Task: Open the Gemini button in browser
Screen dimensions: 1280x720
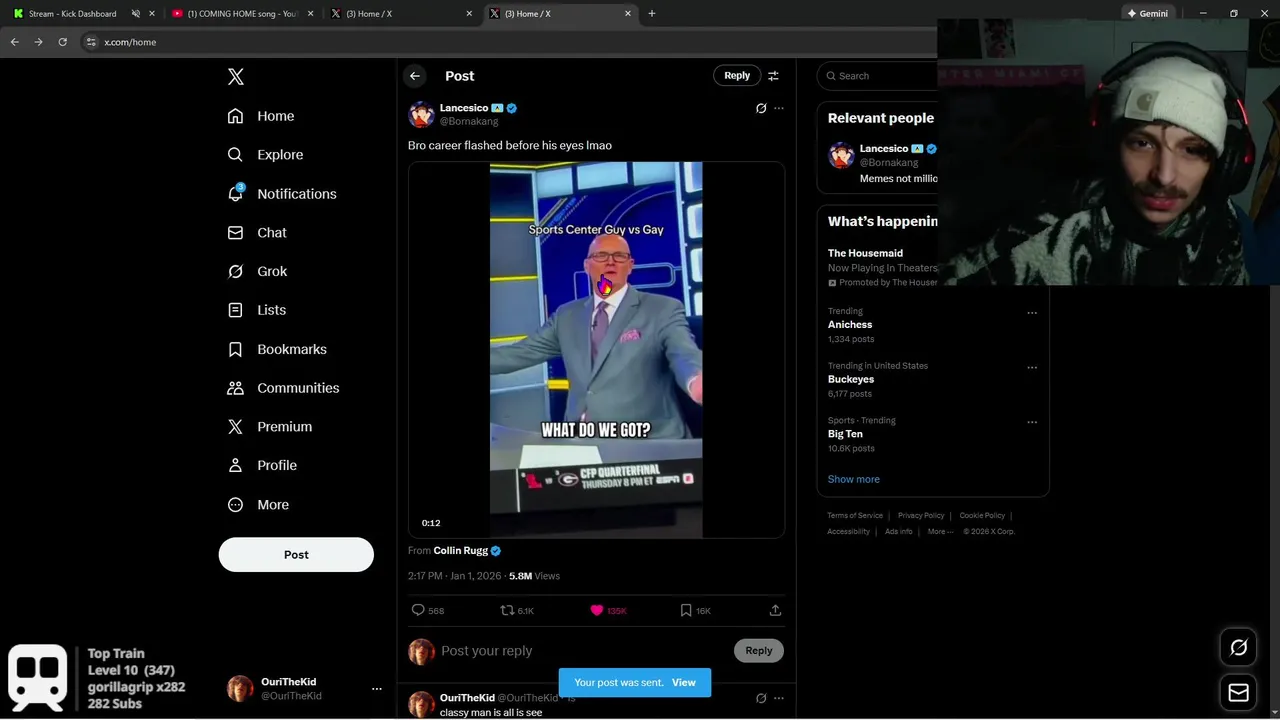Action: pos(1147,14)
